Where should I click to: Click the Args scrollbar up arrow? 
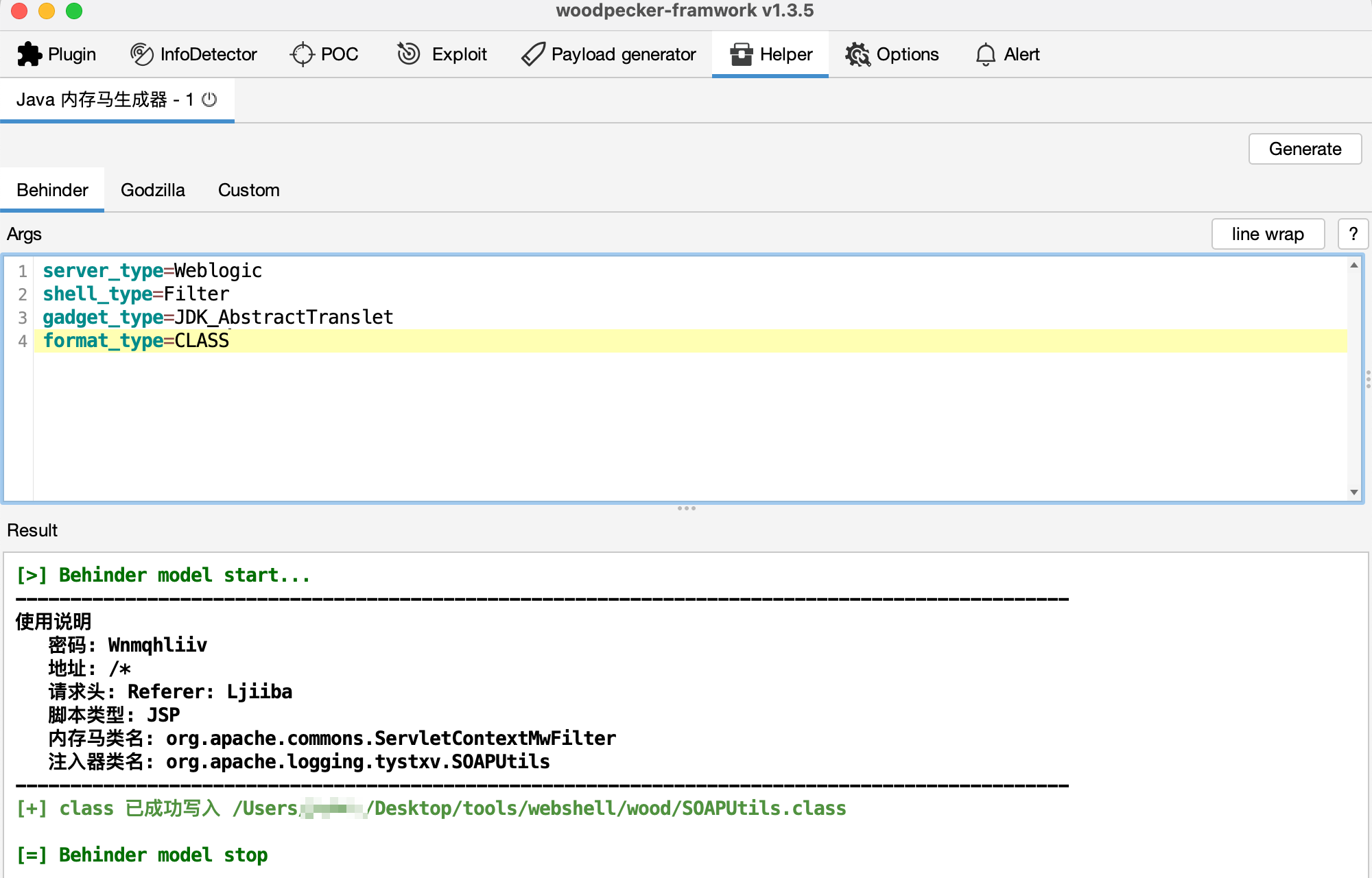(x=1353, y=265)
